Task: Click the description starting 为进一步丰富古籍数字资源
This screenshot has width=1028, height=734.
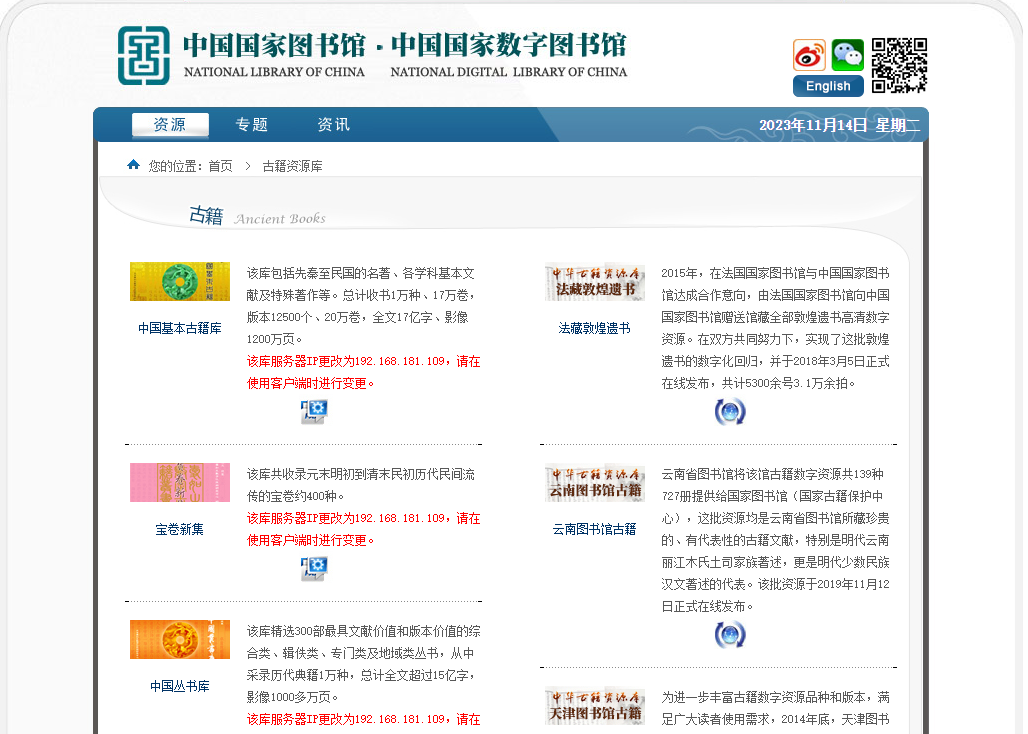Action: coord(776,708)
